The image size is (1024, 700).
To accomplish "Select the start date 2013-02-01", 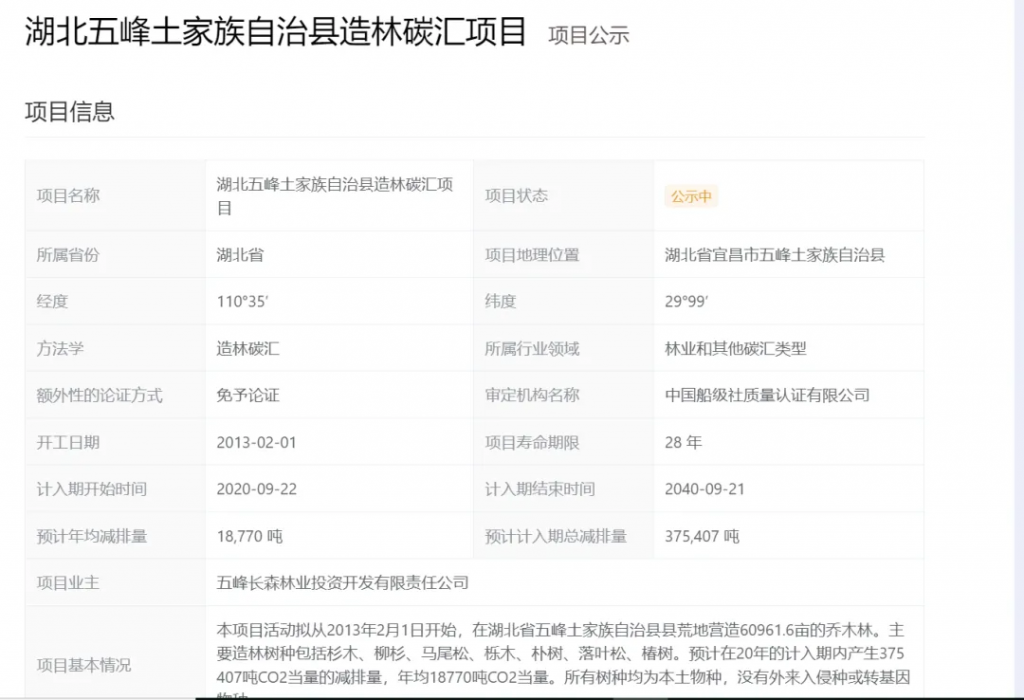I will (x=256, y=442).
